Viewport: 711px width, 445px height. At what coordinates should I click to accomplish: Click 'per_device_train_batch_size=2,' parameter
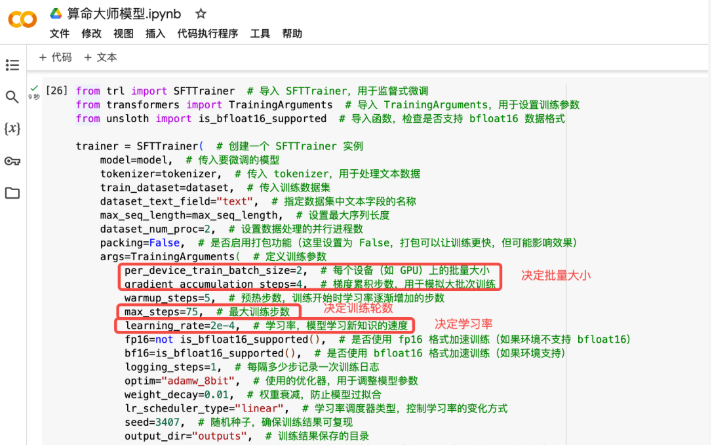pos(216,270)
